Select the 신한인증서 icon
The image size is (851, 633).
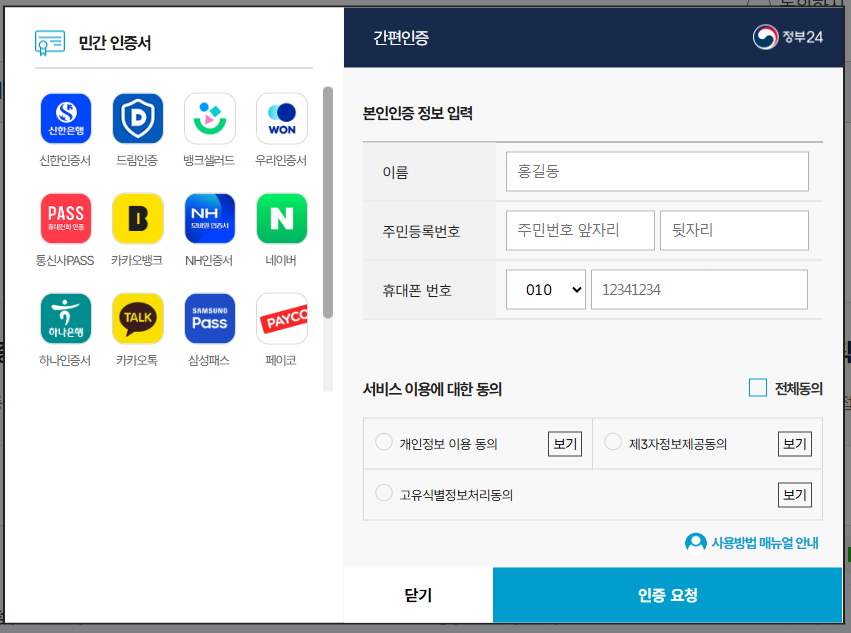pos(66,118)
